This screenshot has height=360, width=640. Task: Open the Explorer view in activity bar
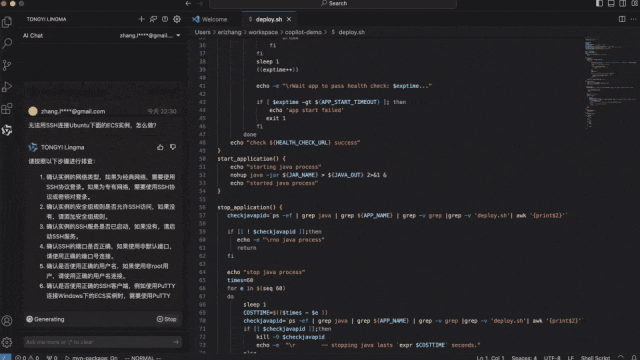(7, 22)
